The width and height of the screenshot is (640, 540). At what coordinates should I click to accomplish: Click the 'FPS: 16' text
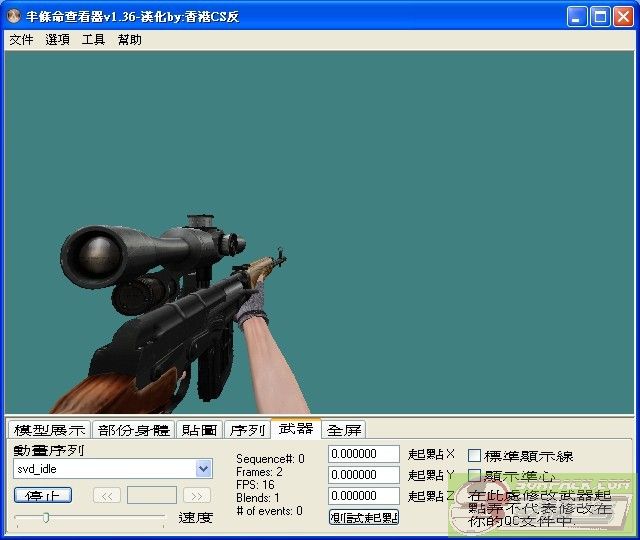255,485
